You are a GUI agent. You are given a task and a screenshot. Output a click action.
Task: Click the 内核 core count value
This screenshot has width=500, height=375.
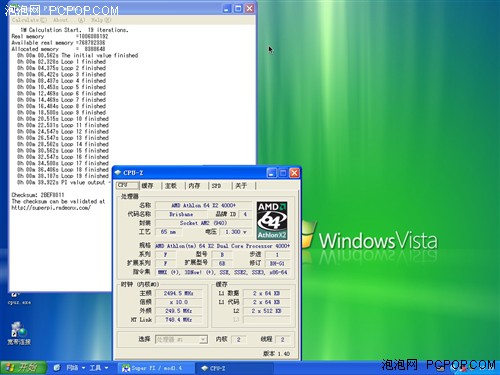238,339
